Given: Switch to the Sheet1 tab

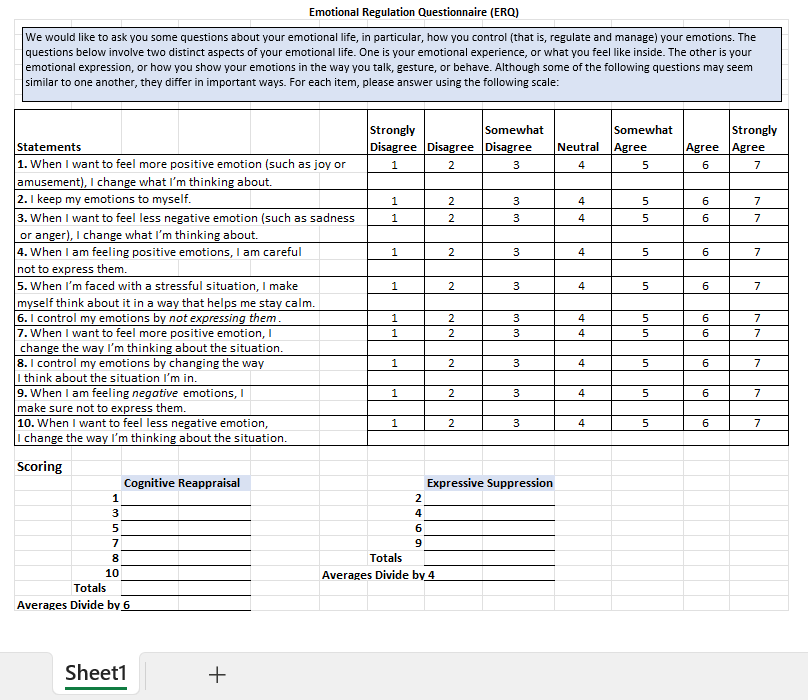Looking at the screenshot, I should point(97,674).
